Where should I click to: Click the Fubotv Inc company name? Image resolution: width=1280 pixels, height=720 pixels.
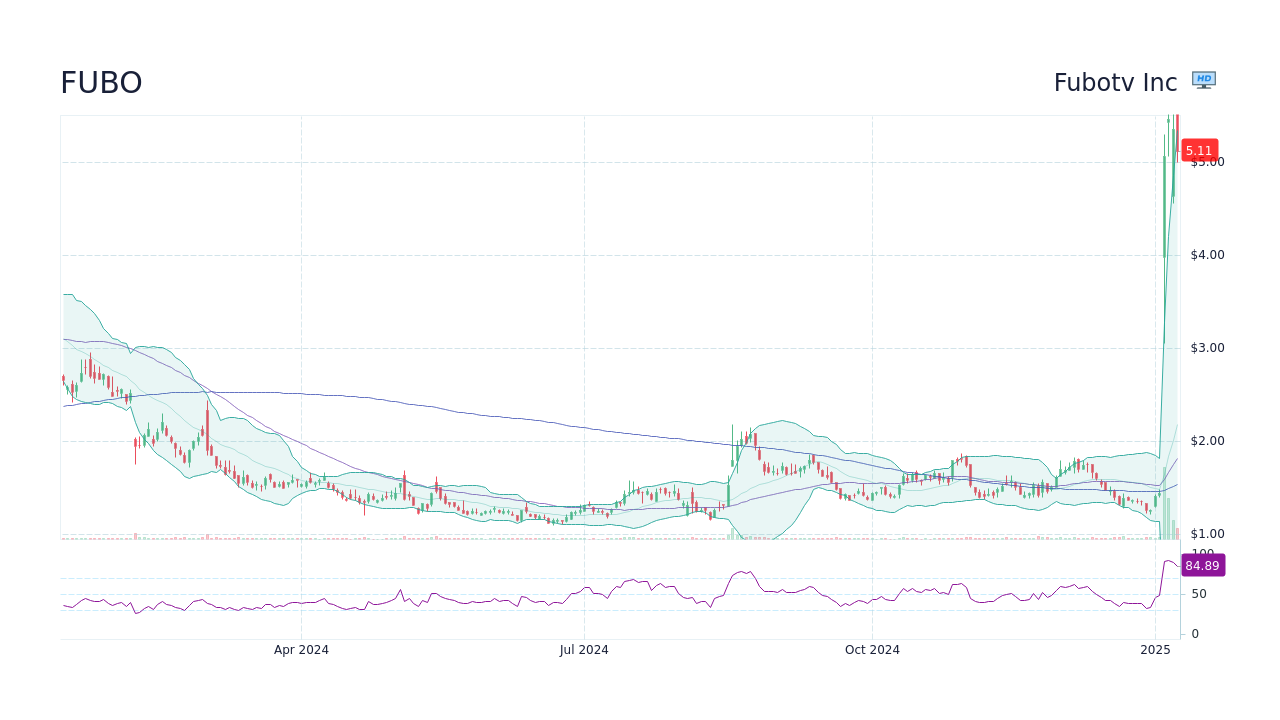click(1115, 83)
